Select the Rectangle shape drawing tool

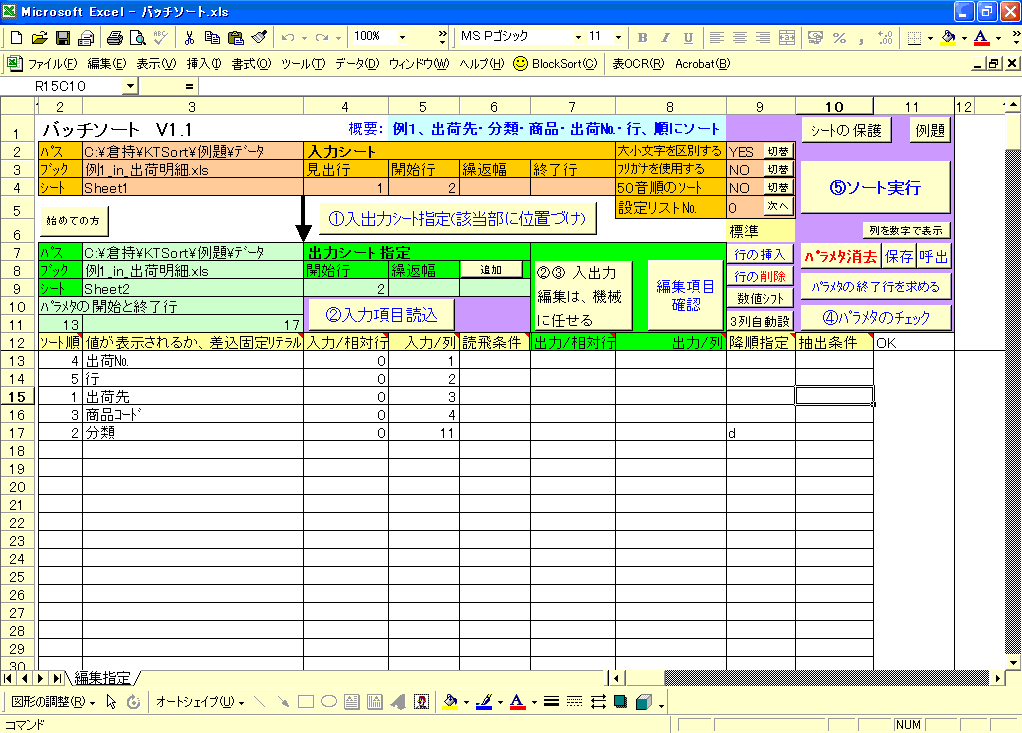click(306, 702)
